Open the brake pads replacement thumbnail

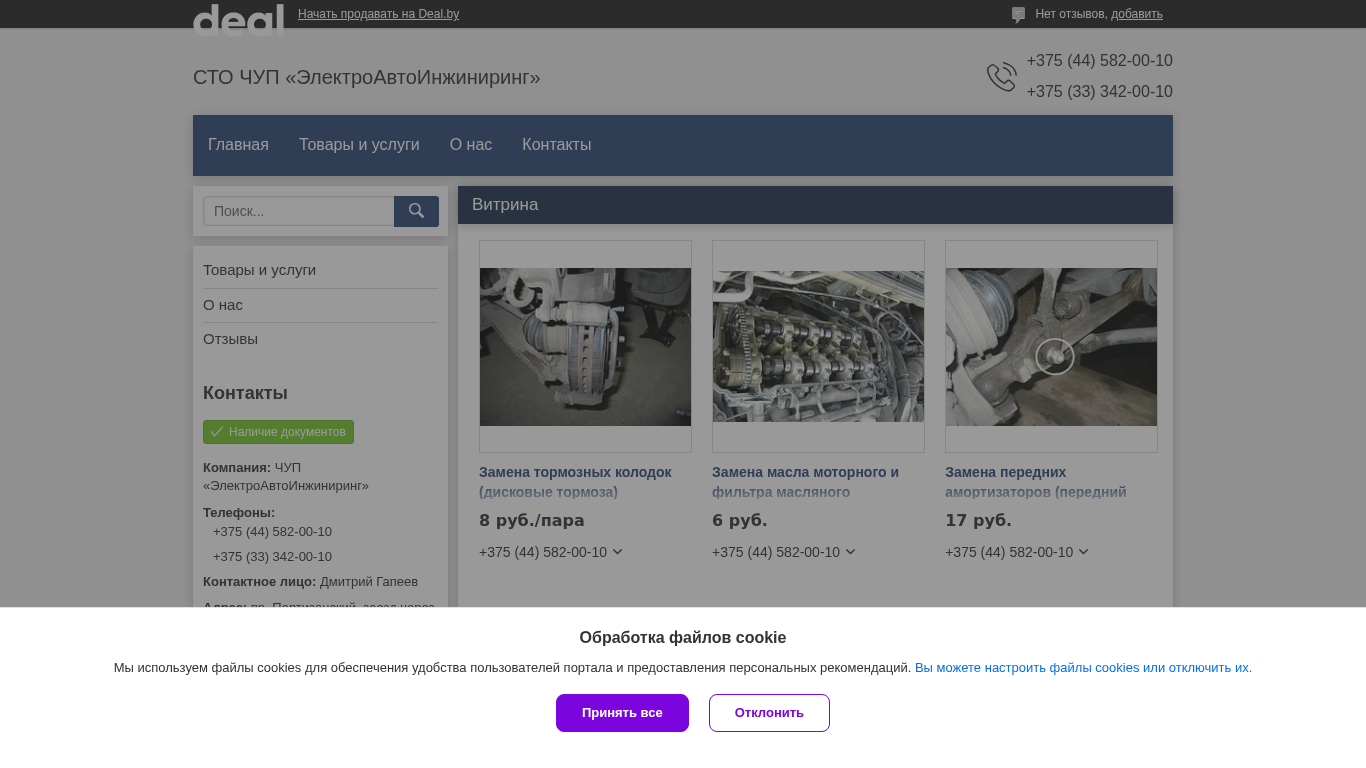coord(585,346)
